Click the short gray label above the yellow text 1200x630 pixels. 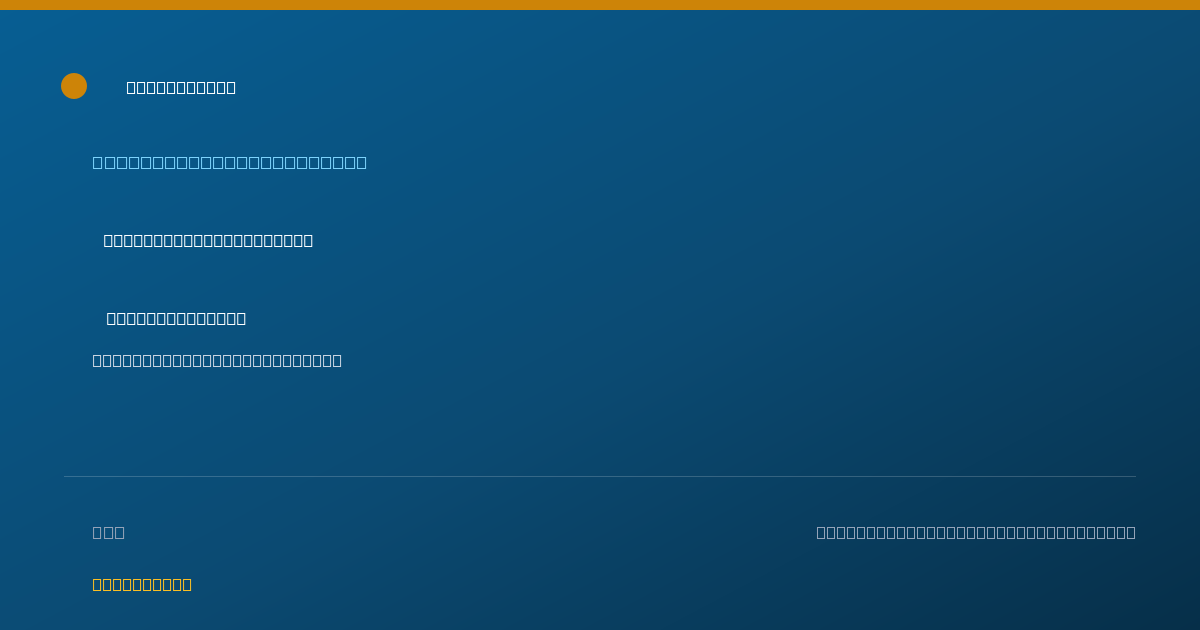coord(109,532)
